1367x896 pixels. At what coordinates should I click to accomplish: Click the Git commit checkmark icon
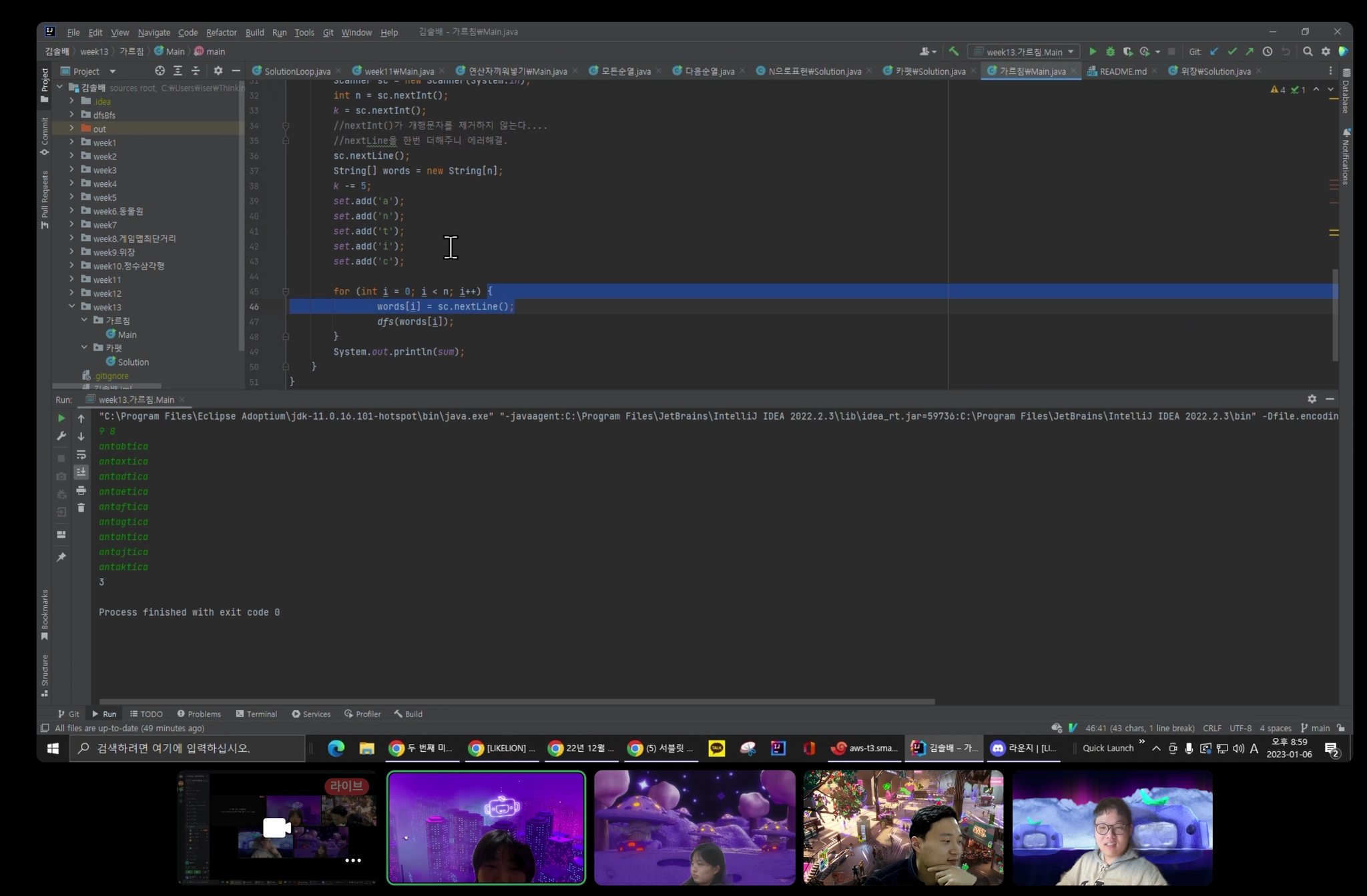pos(1232,51)
